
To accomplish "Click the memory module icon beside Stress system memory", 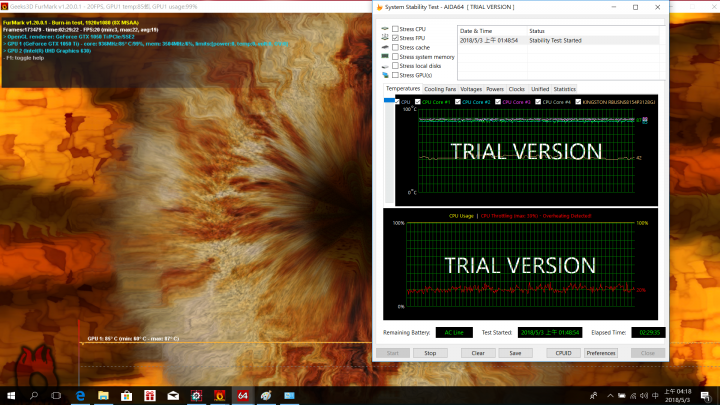I will pos(385,56).
